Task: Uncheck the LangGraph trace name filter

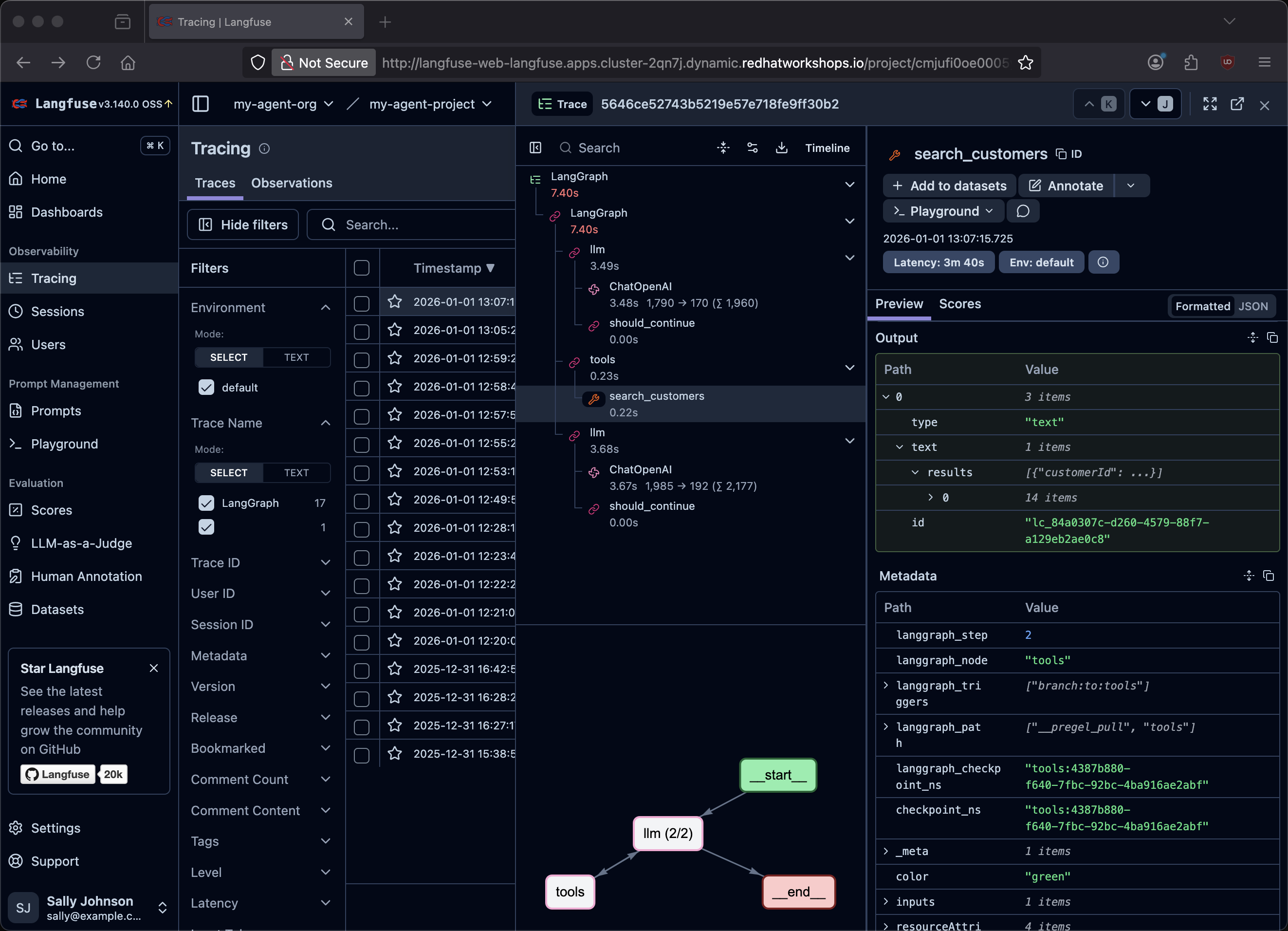Action: coord(206,503)
